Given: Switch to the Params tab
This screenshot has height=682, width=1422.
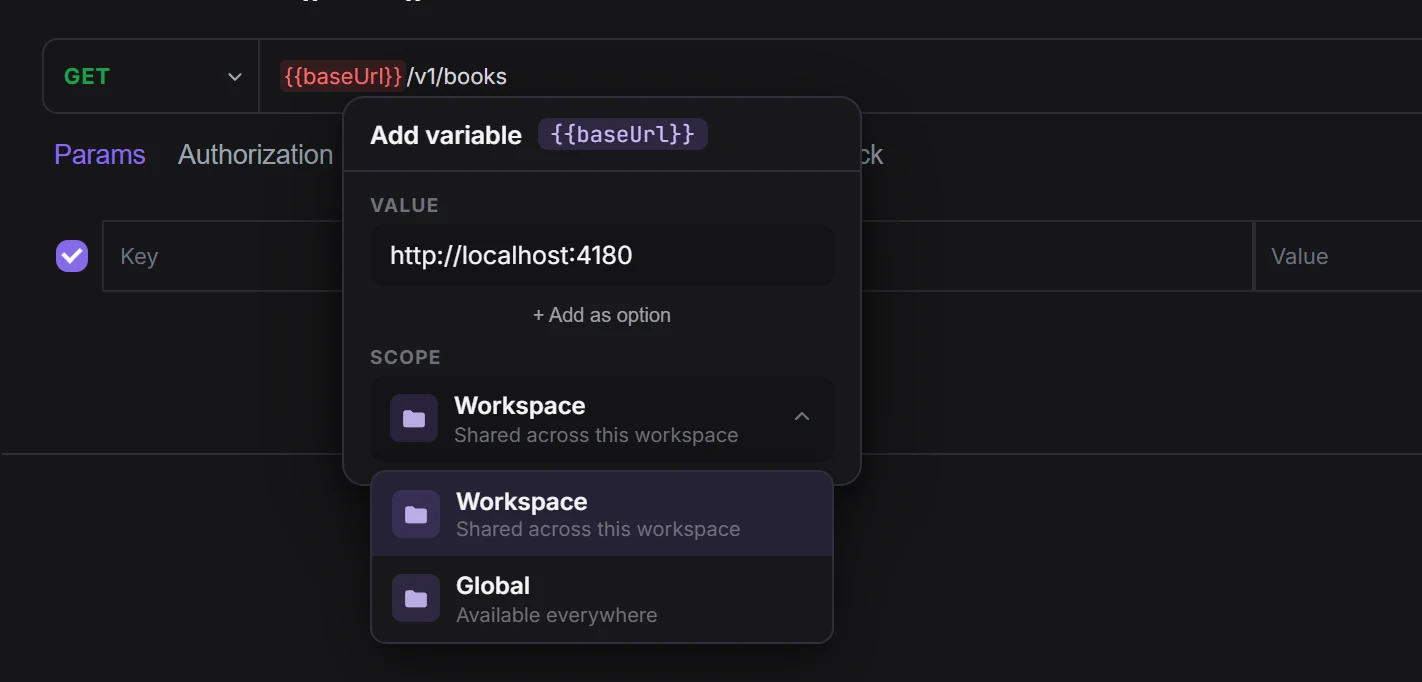Looking at the screenshot, I should tap(100, 155).
